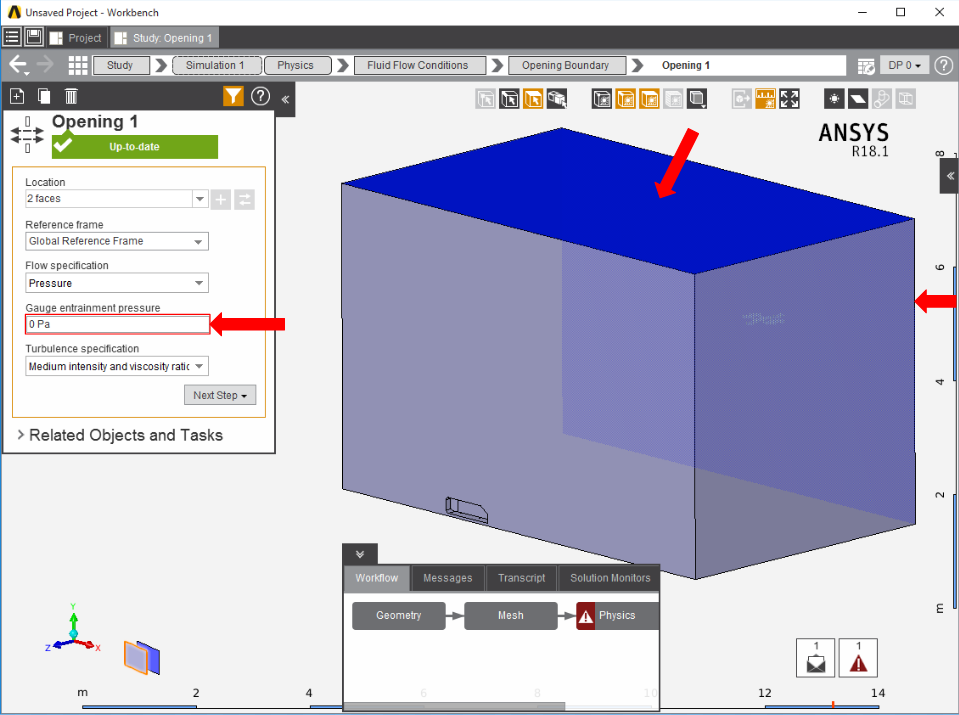
Task: Click the greyed wireframe cube icon
Action: (905, 98)
